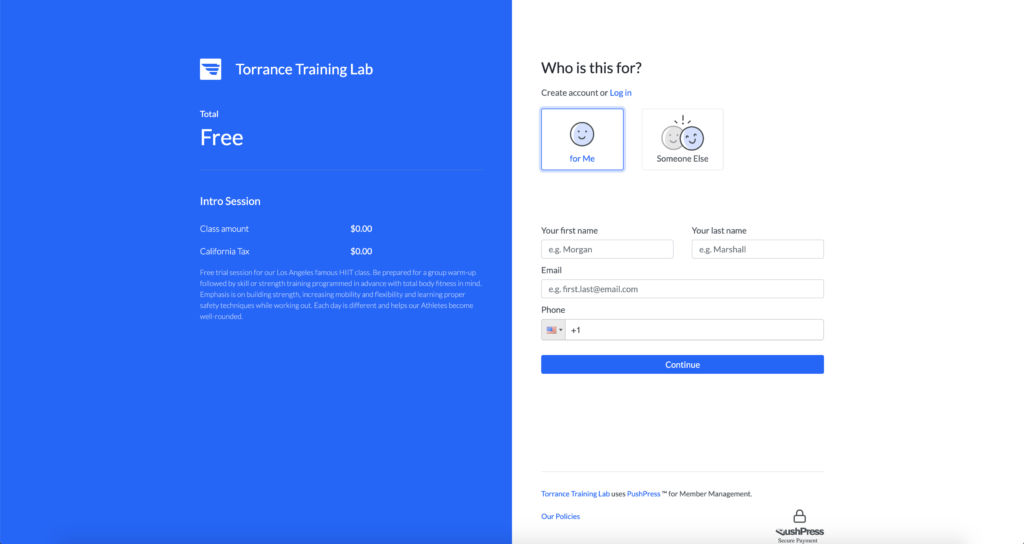Image resolution: width=1024 pixels, height=544 pixels.
Task: Click the 'Free' total amount text
Action: point(221,137)
